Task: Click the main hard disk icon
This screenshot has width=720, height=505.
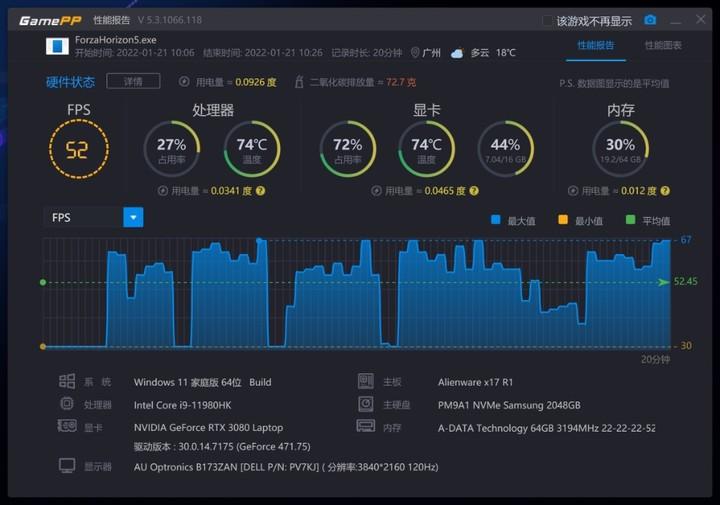Action: (366, 404)
